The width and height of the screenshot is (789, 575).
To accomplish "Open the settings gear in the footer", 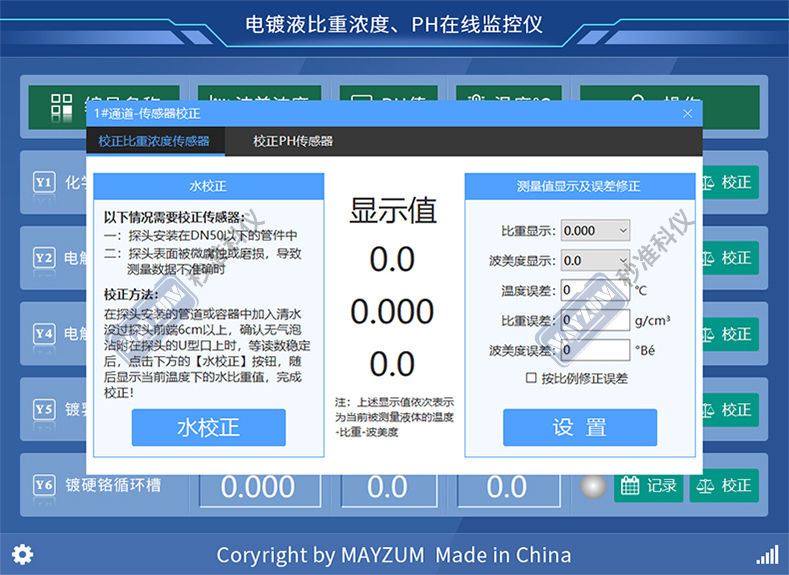I will tap(22, 554).
